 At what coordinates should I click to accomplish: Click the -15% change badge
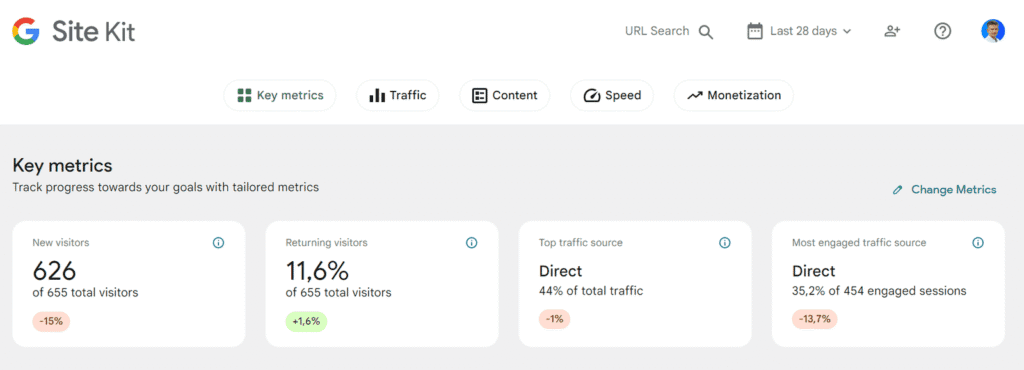click(x=51, y=321)
